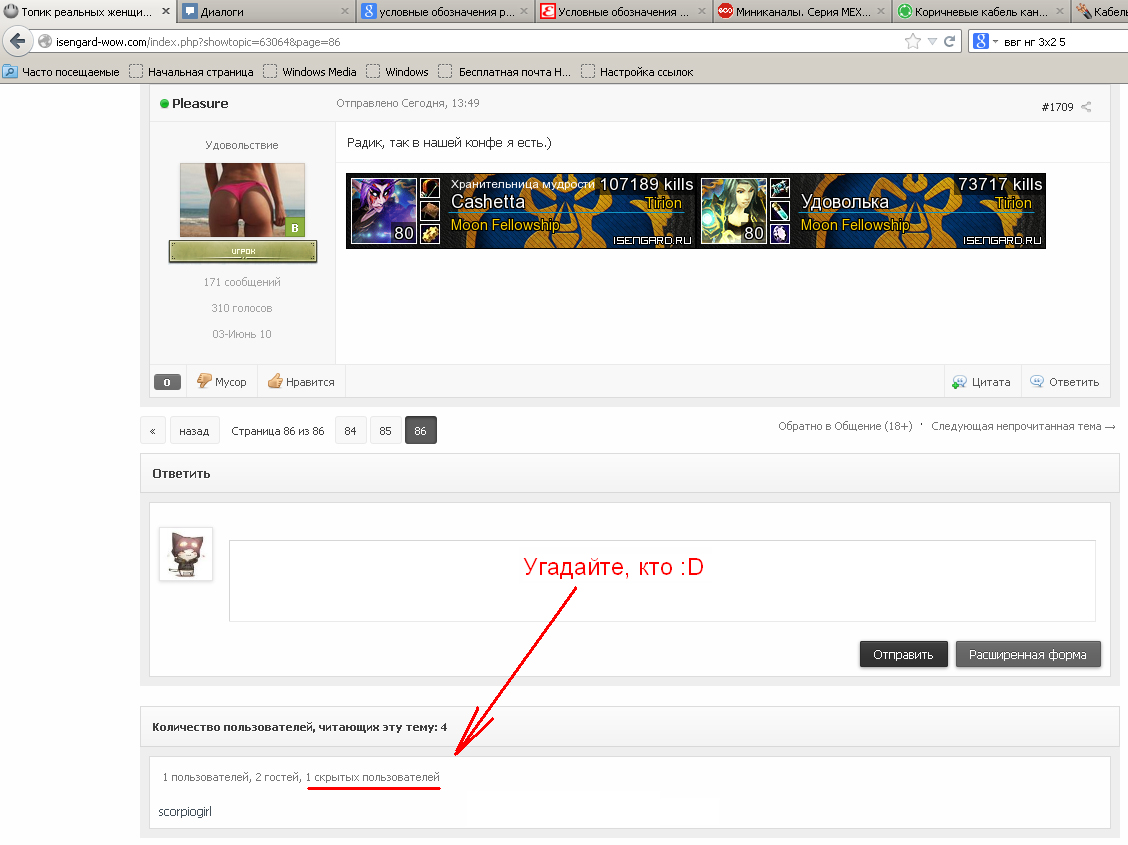The width and height of the screenshot is (1128, 845).
Task: Bookmark this page with the star icon
Action: (912, 42)
